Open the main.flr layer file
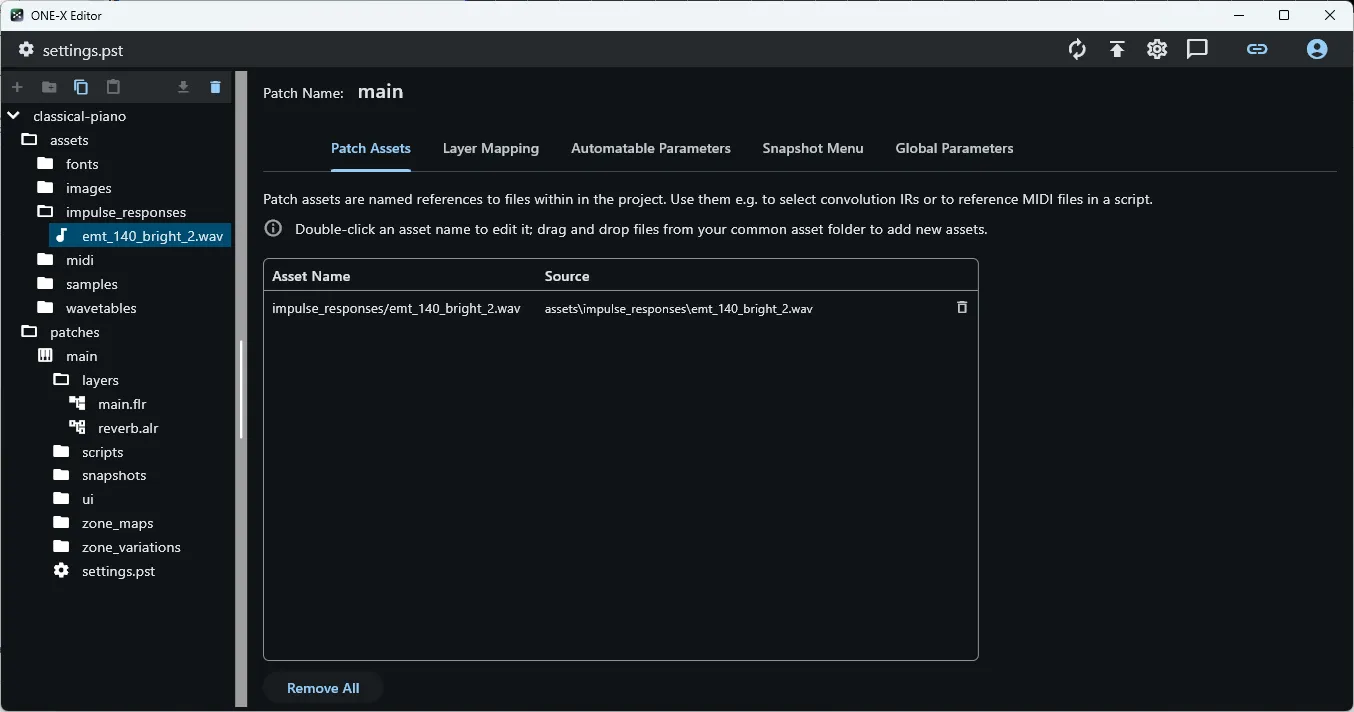 [x=122, y=404]
